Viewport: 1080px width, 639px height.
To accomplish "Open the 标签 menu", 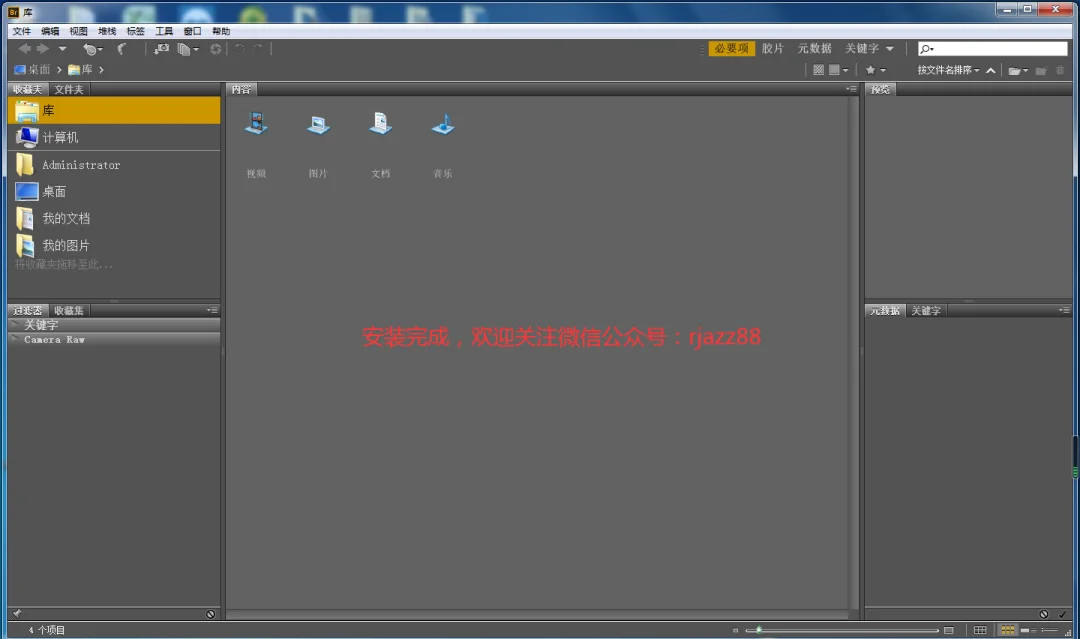I will pyautogui.click(x=136, y=31).
